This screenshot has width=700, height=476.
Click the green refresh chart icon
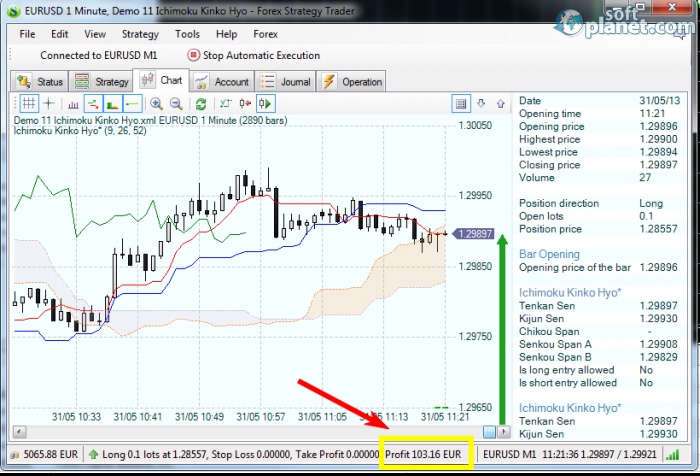[201, 104]
